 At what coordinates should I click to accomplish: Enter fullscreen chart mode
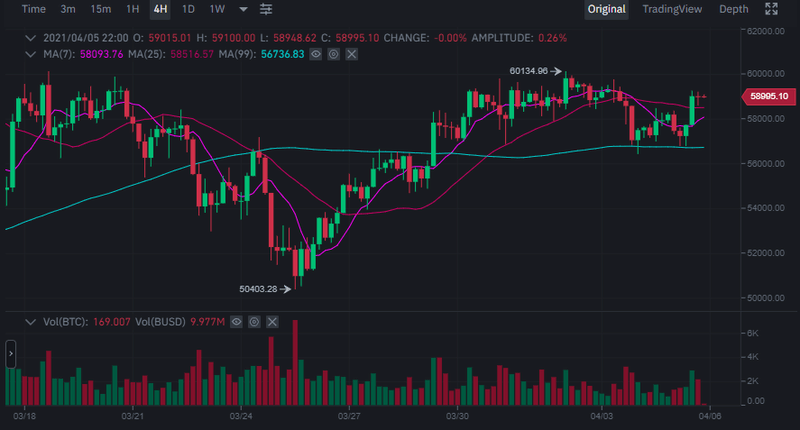pyautogui.click(x=771, y=9)
